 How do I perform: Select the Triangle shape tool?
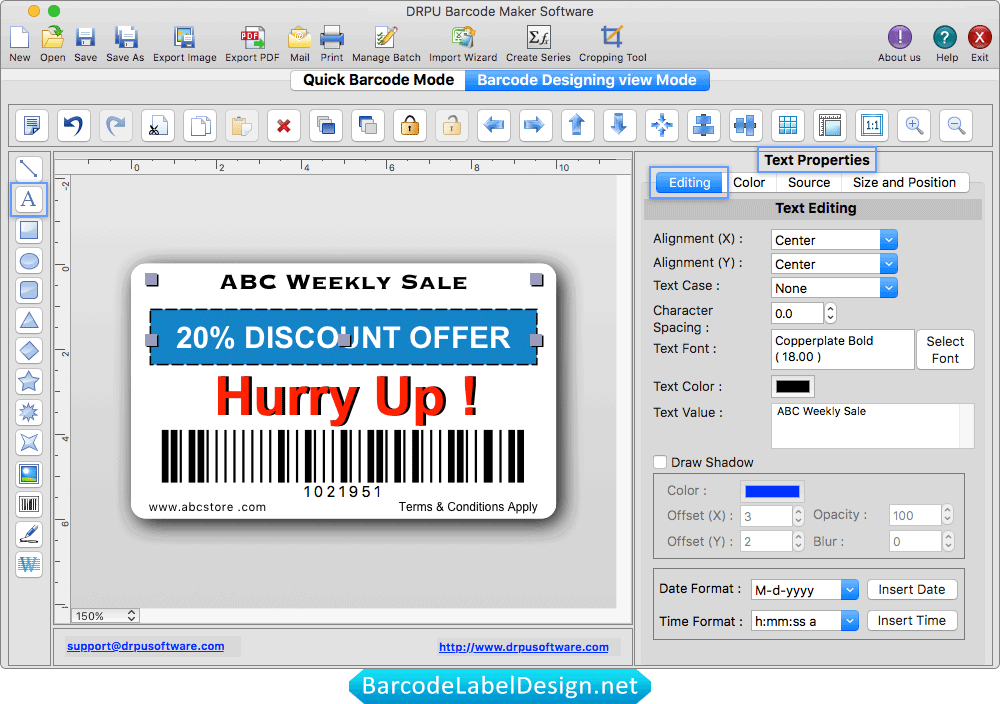pyautogui.click(x=29, y=321)
